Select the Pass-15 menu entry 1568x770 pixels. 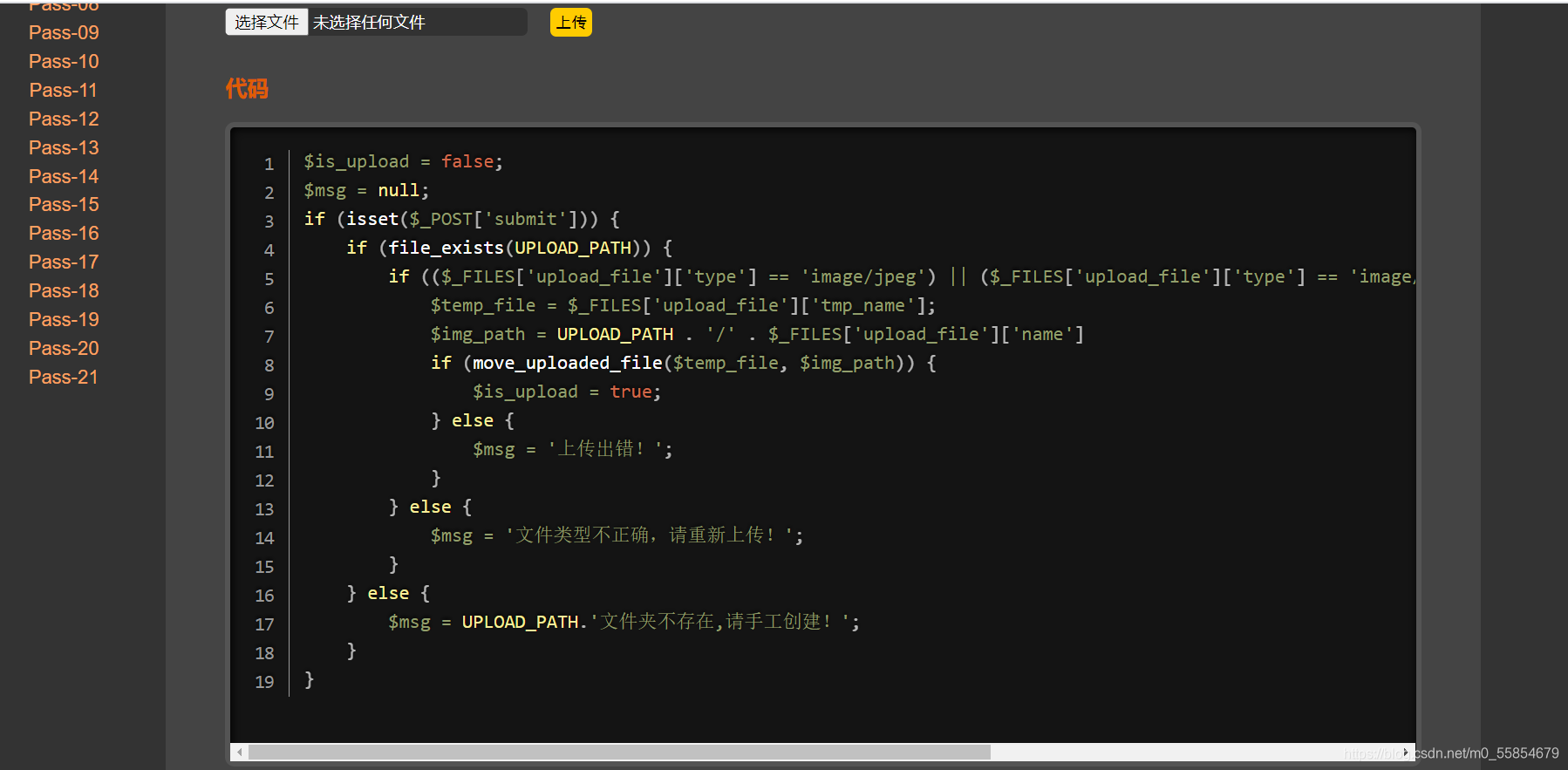click(x=64, y=204)
